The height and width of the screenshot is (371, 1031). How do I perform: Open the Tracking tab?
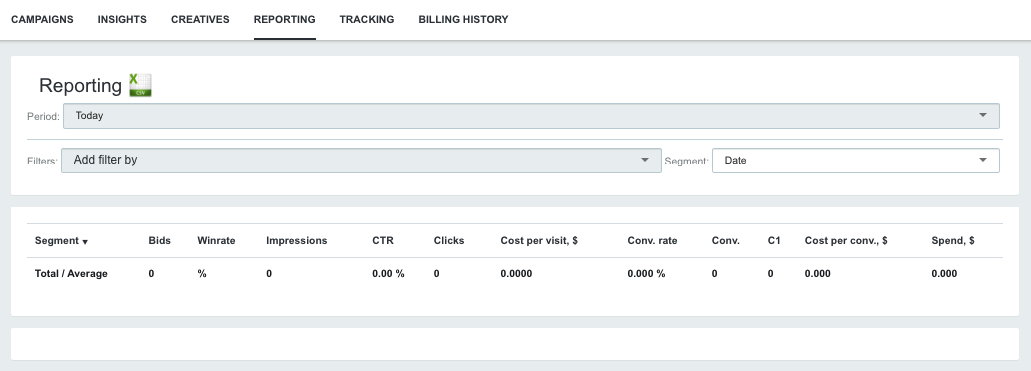(x=367, y=20)
